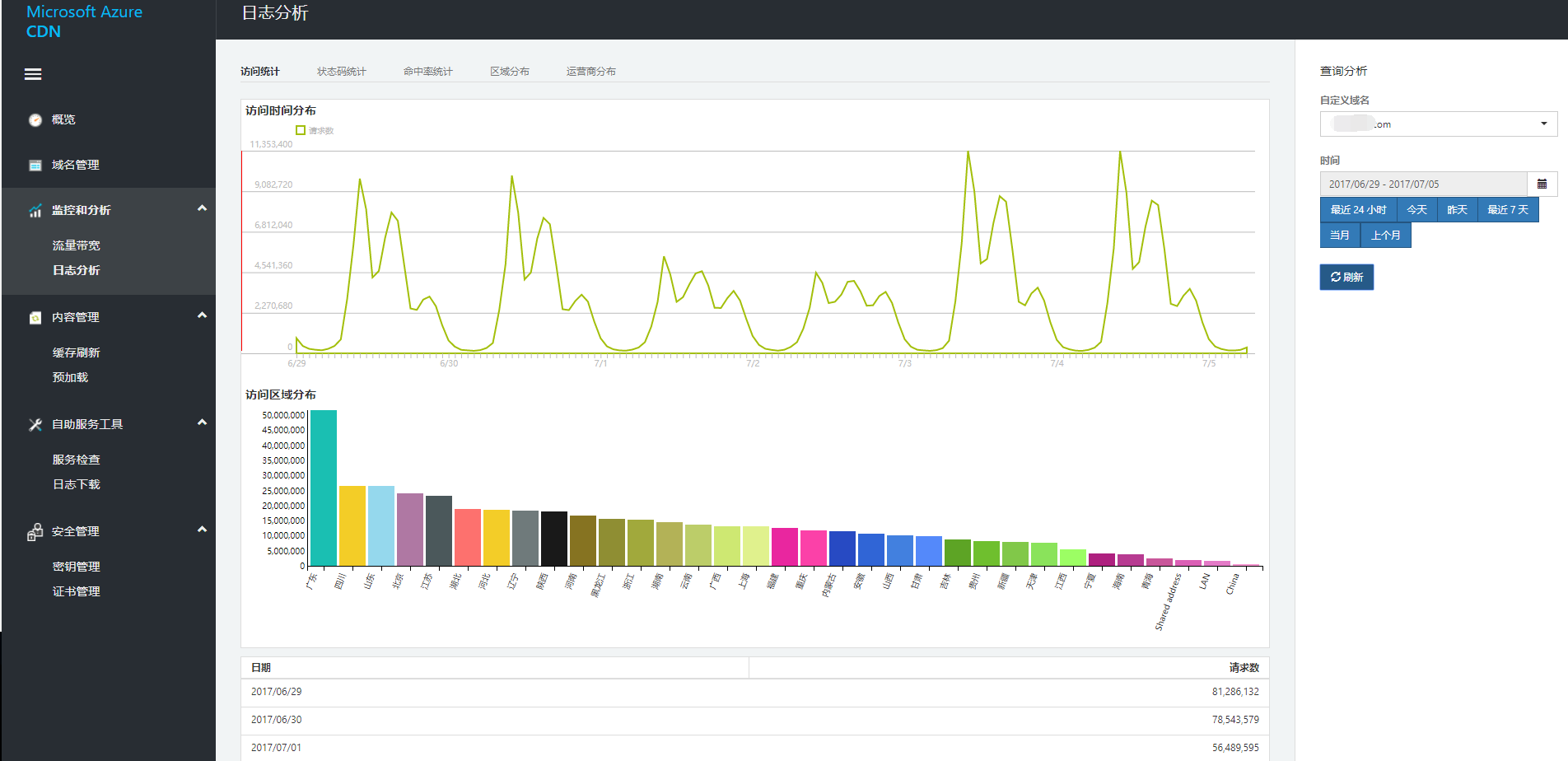1568x761 pixels.
Task: Collapse the 安全管理 section chevron
Action: [202, 530]
